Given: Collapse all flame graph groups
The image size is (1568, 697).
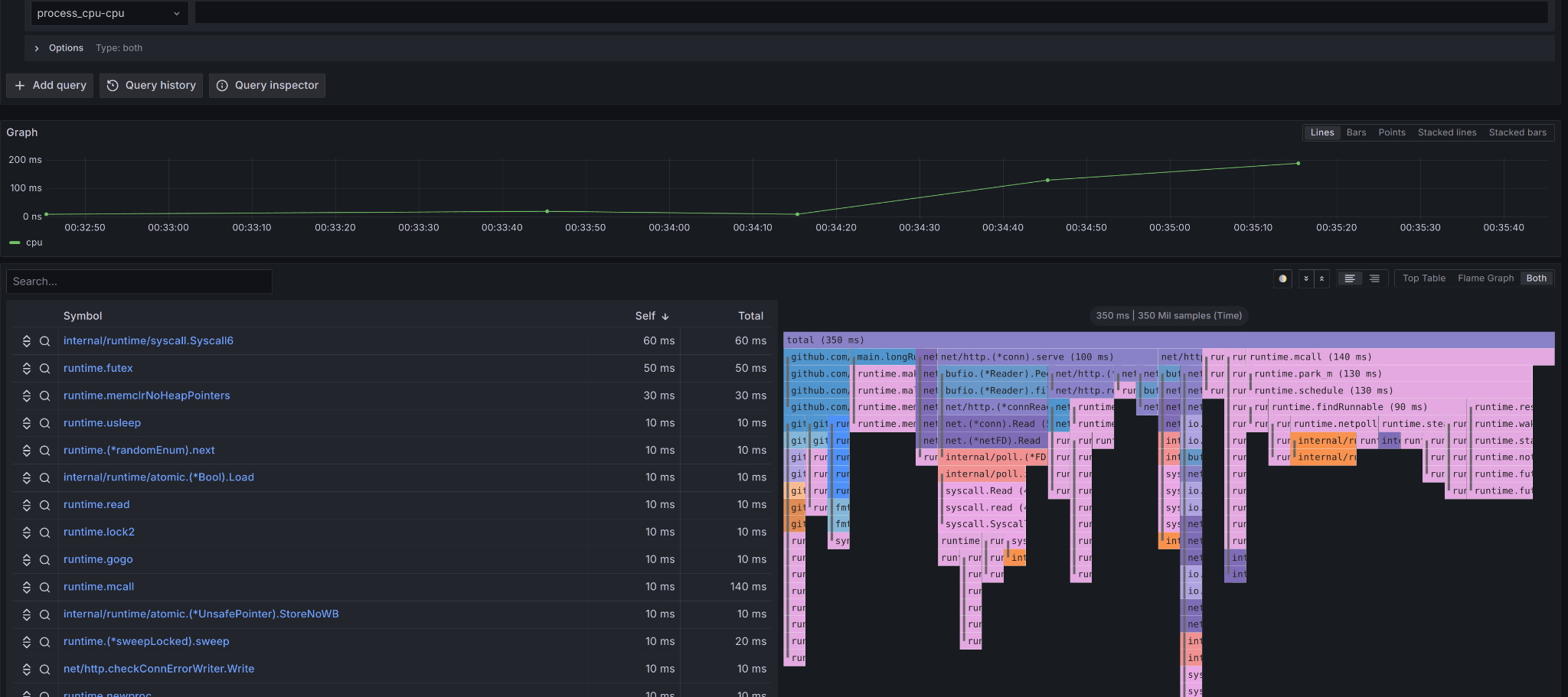Looking at the screenshot, I should tap(1321, 278).
